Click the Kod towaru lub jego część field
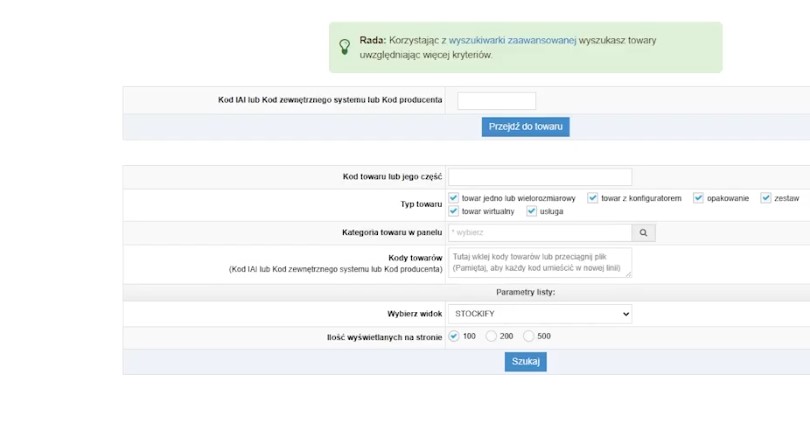Viewport: 810px width, 421px height. (540, 177)
